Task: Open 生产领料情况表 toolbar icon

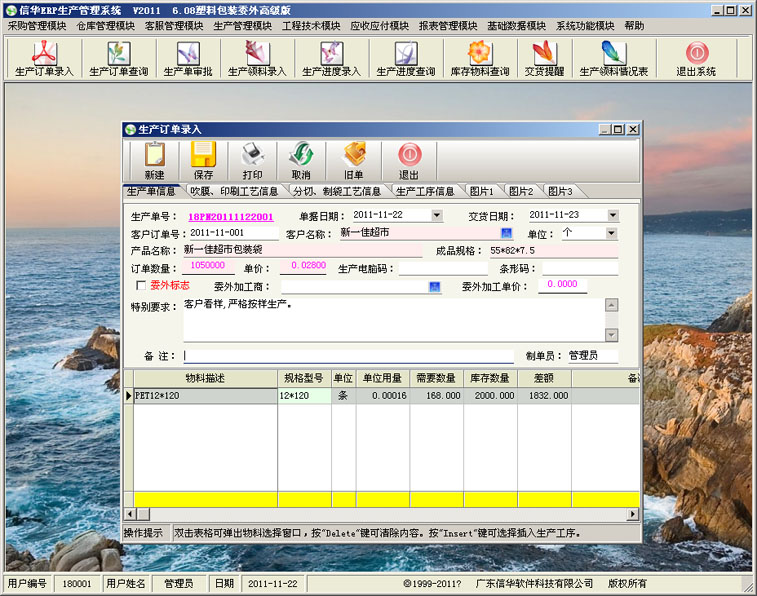Action: (x=614, y=59)
